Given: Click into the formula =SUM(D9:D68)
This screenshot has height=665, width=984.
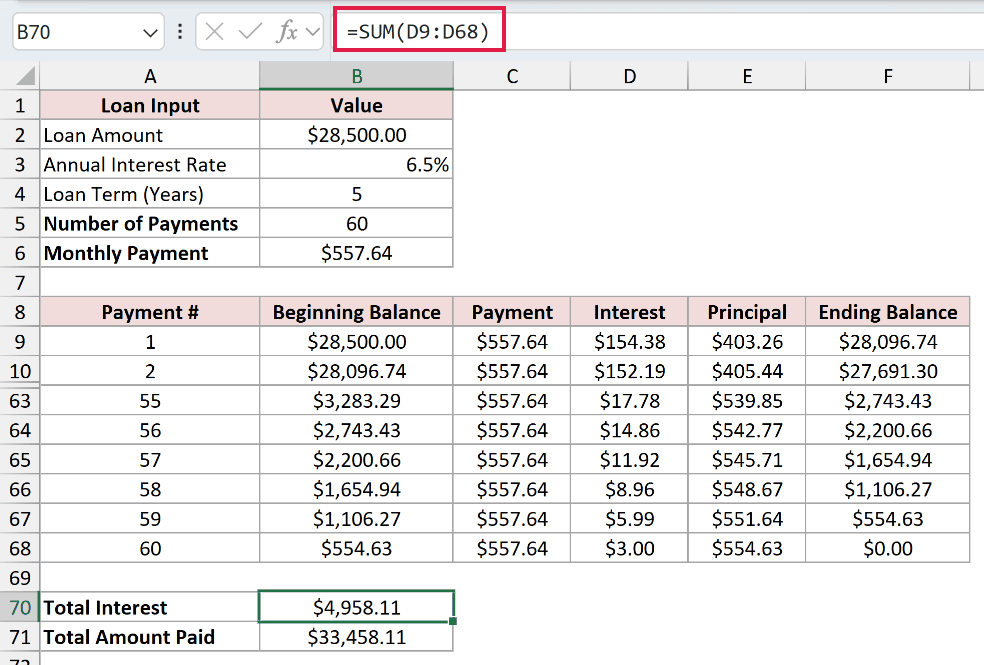Looking at the screenshot, I should click(419, 31).
